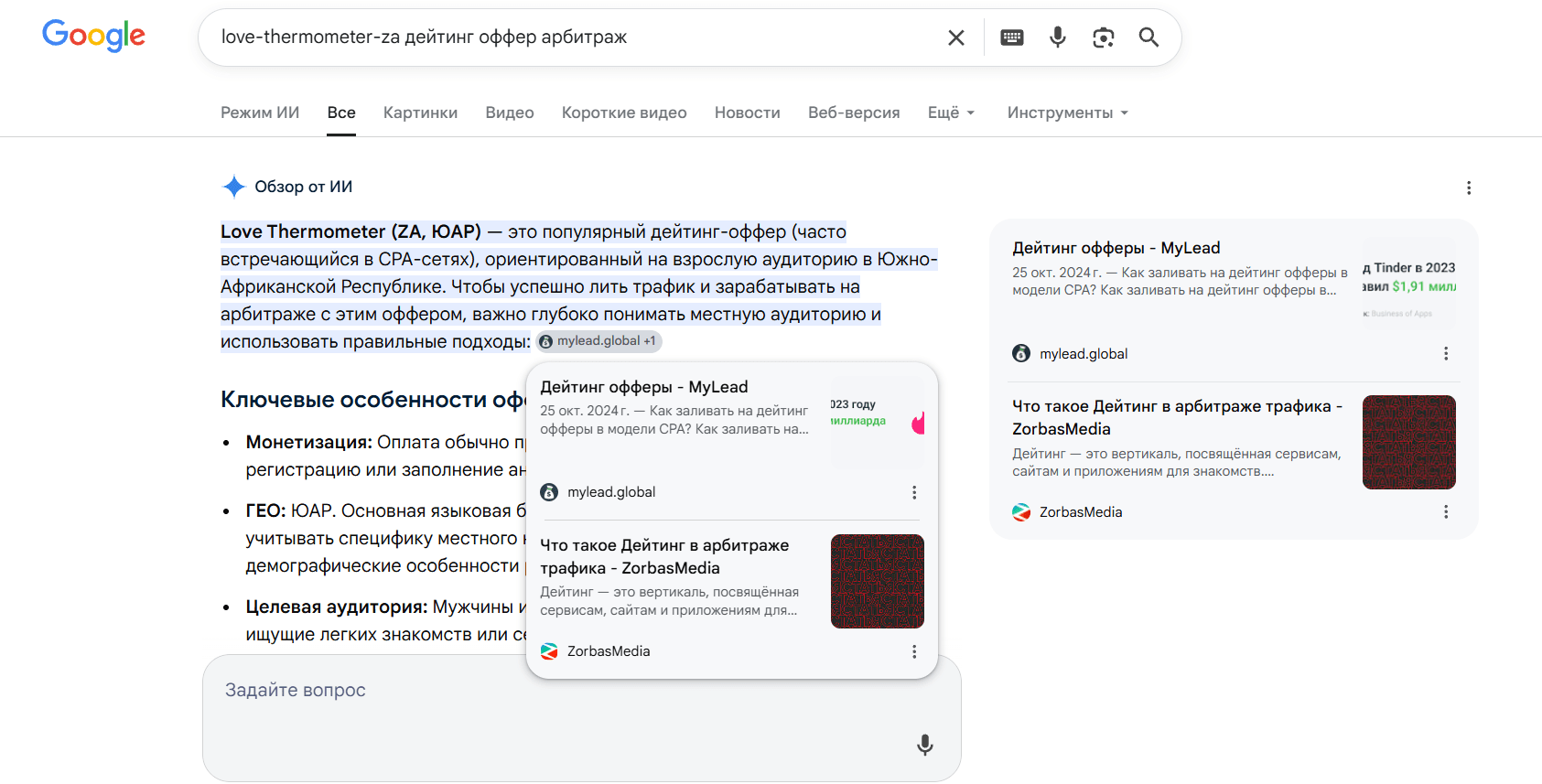The width and height of the screenshot is (1542, 784).
Task: Click Love Thermometer (ZA, ЮАР) bold text
Action: point(350,231)
